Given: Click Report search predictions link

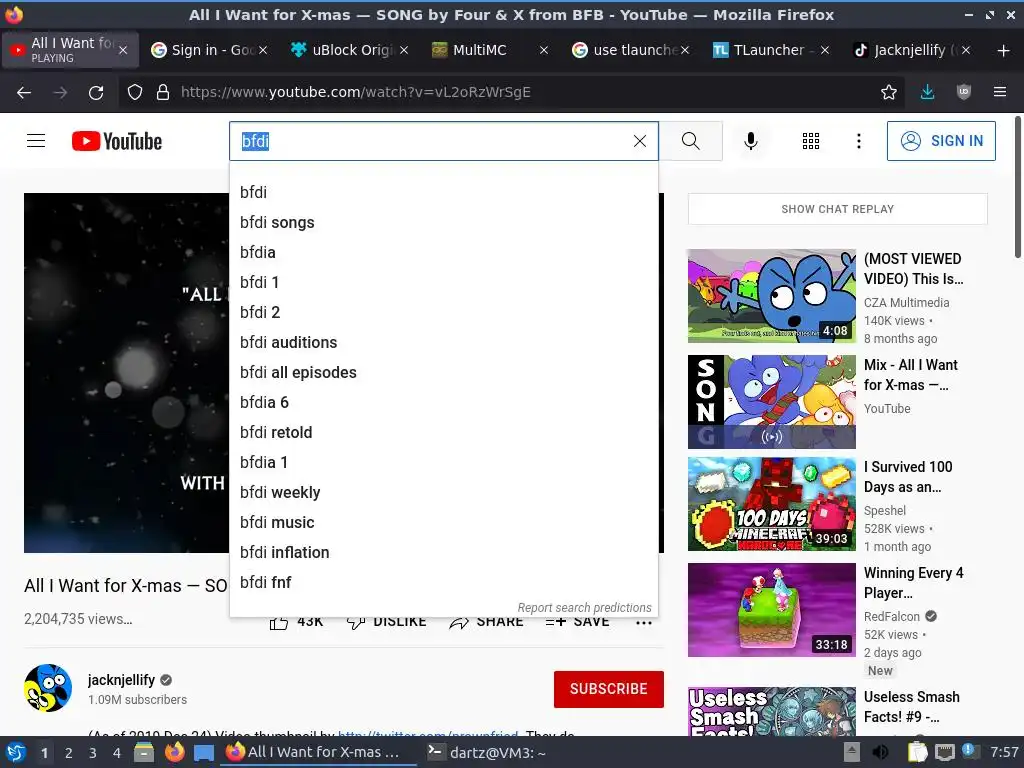Looking at the screenshot, I should pyautogui.click(x=584, y=608).
